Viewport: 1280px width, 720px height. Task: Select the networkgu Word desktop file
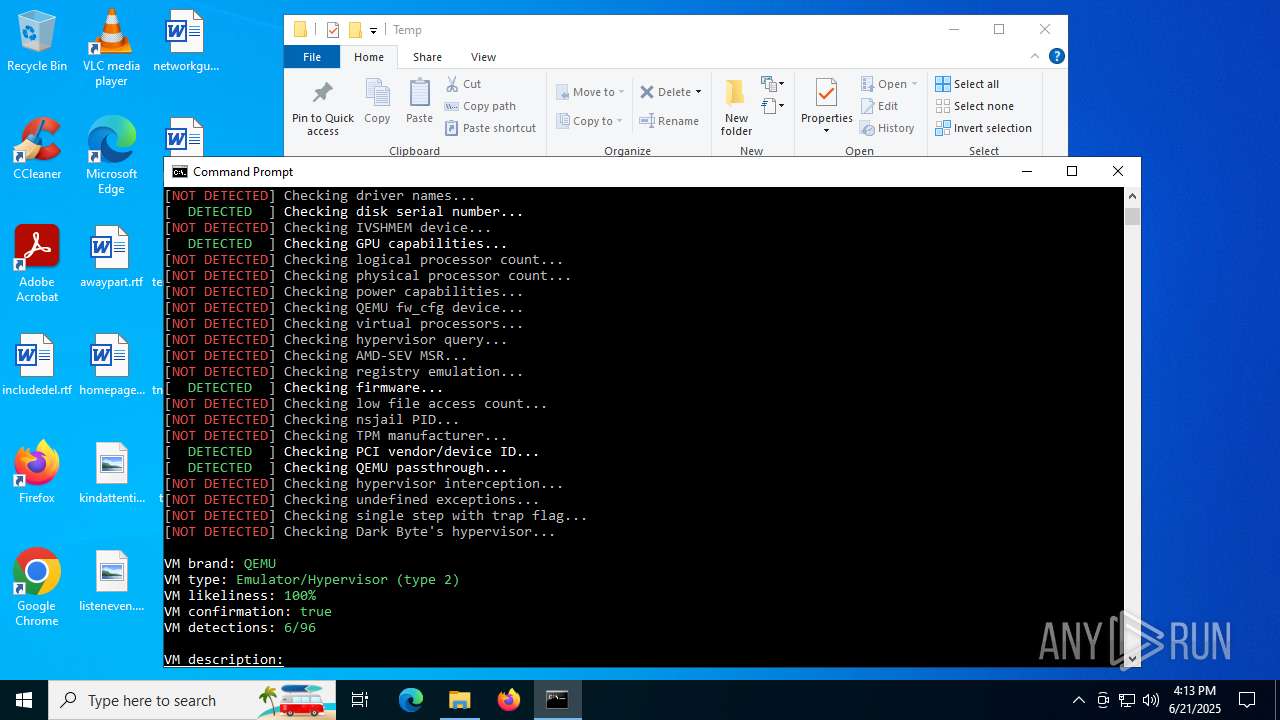click(185, 42)
